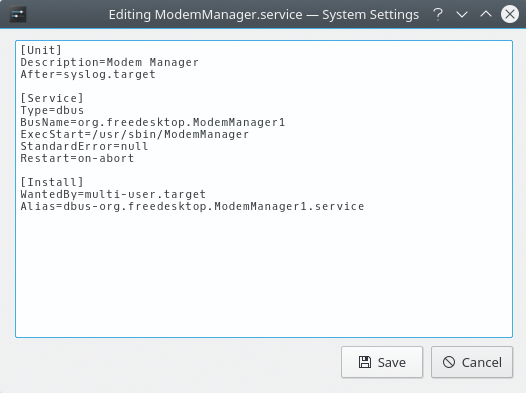
Task: Place cursor in Description=Modem Manager line
Action: [109, 62]
